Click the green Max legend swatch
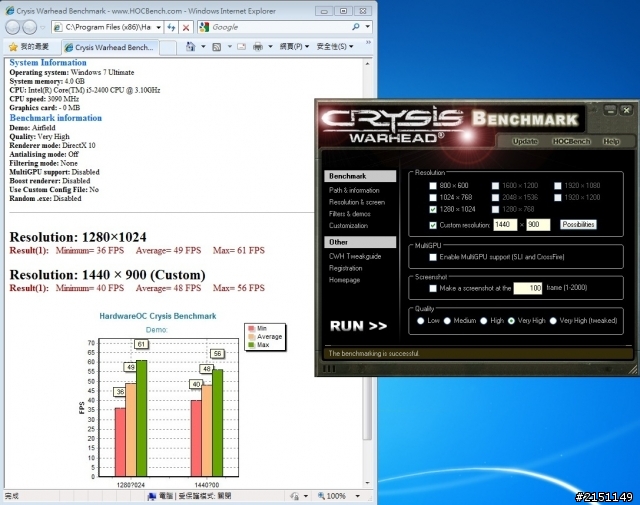Image resolution: width=640 pixels, height=505 pixels. 251,345
